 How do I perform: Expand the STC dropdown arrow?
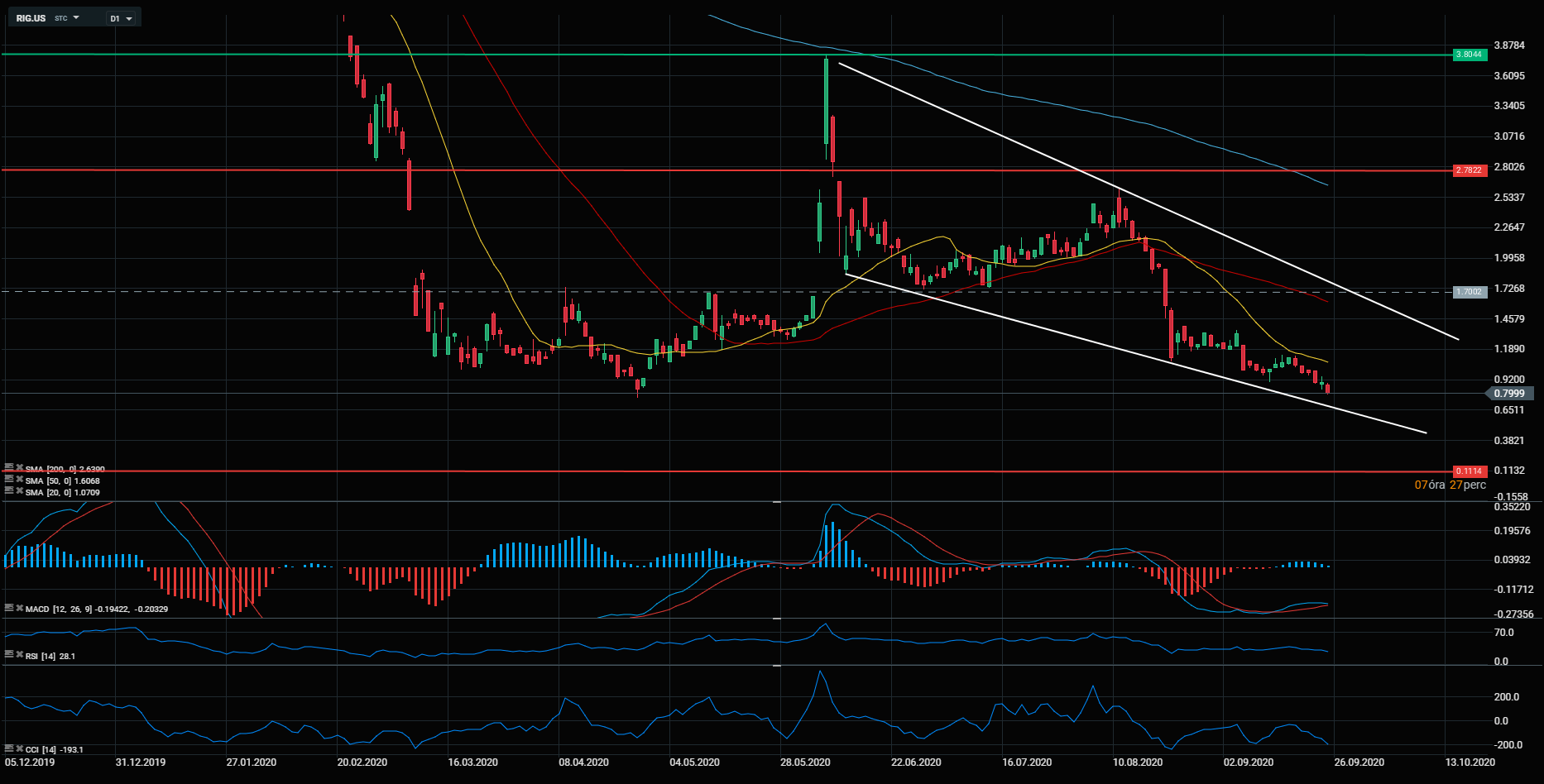[76, 17]
